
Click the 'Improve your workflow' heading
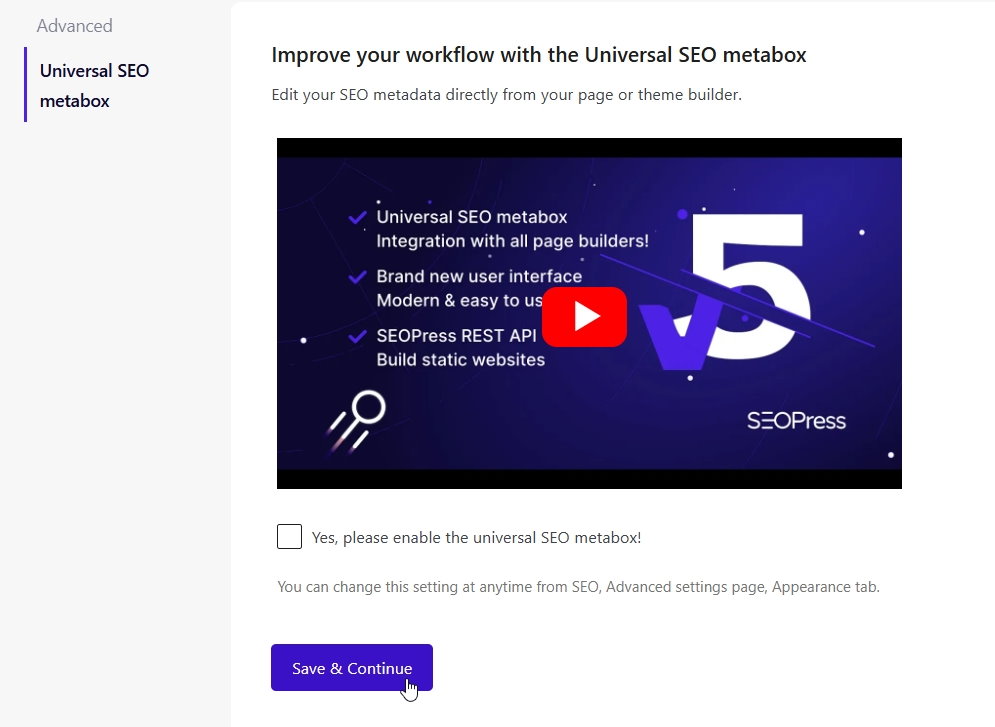[539, 55]
